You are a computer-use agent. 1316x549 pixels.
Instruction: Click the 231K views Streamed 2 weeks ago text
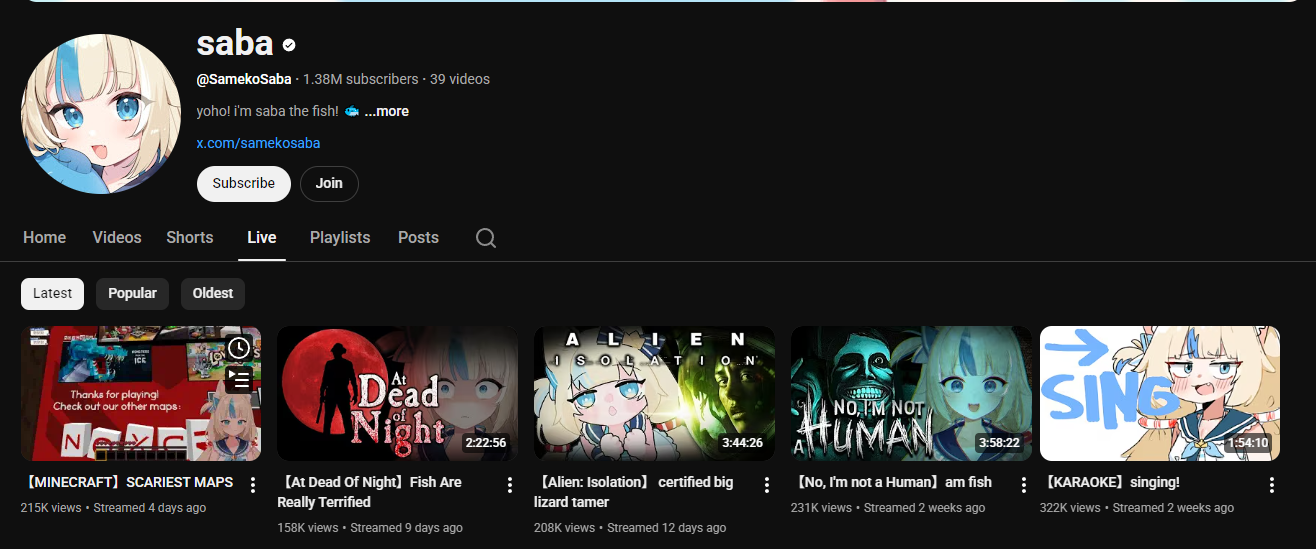(888, 508)
